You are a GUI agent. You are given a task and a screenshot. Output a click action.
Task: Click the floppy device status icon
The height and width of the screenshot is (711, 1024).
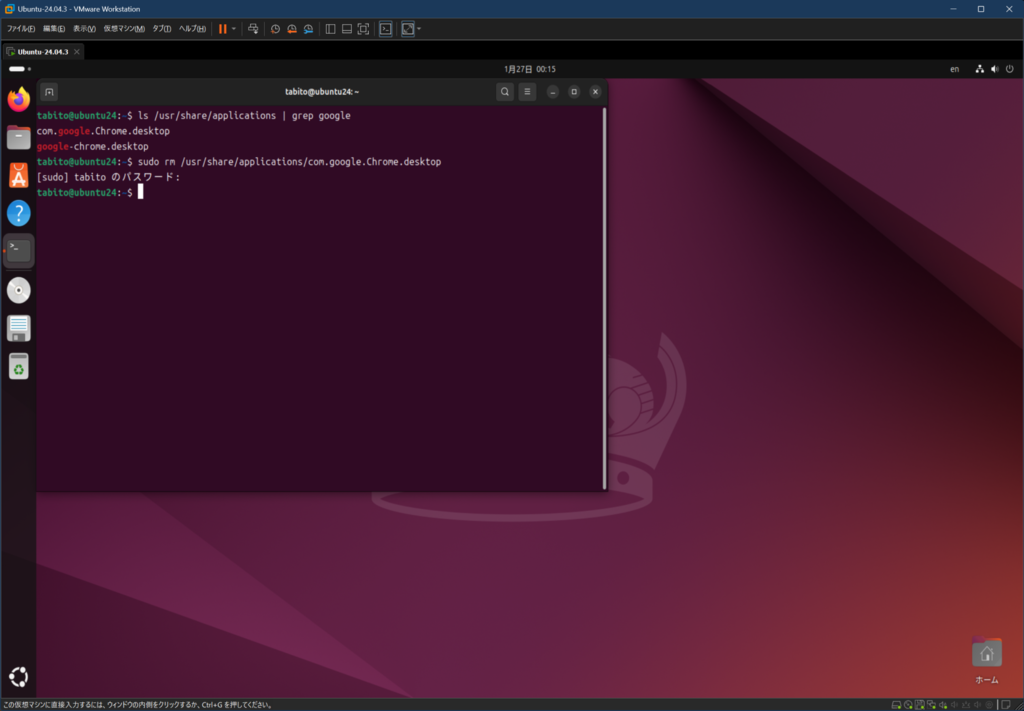click(920, 705)
